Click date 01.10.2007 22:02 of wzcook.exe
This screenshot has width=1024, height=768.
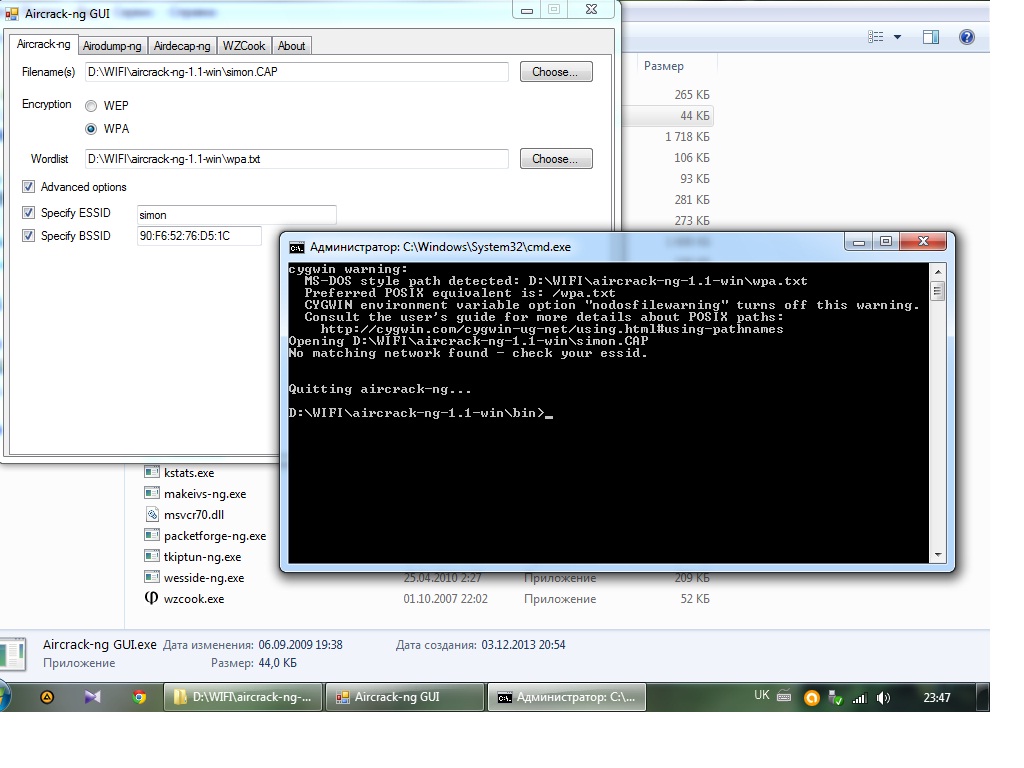445,599
